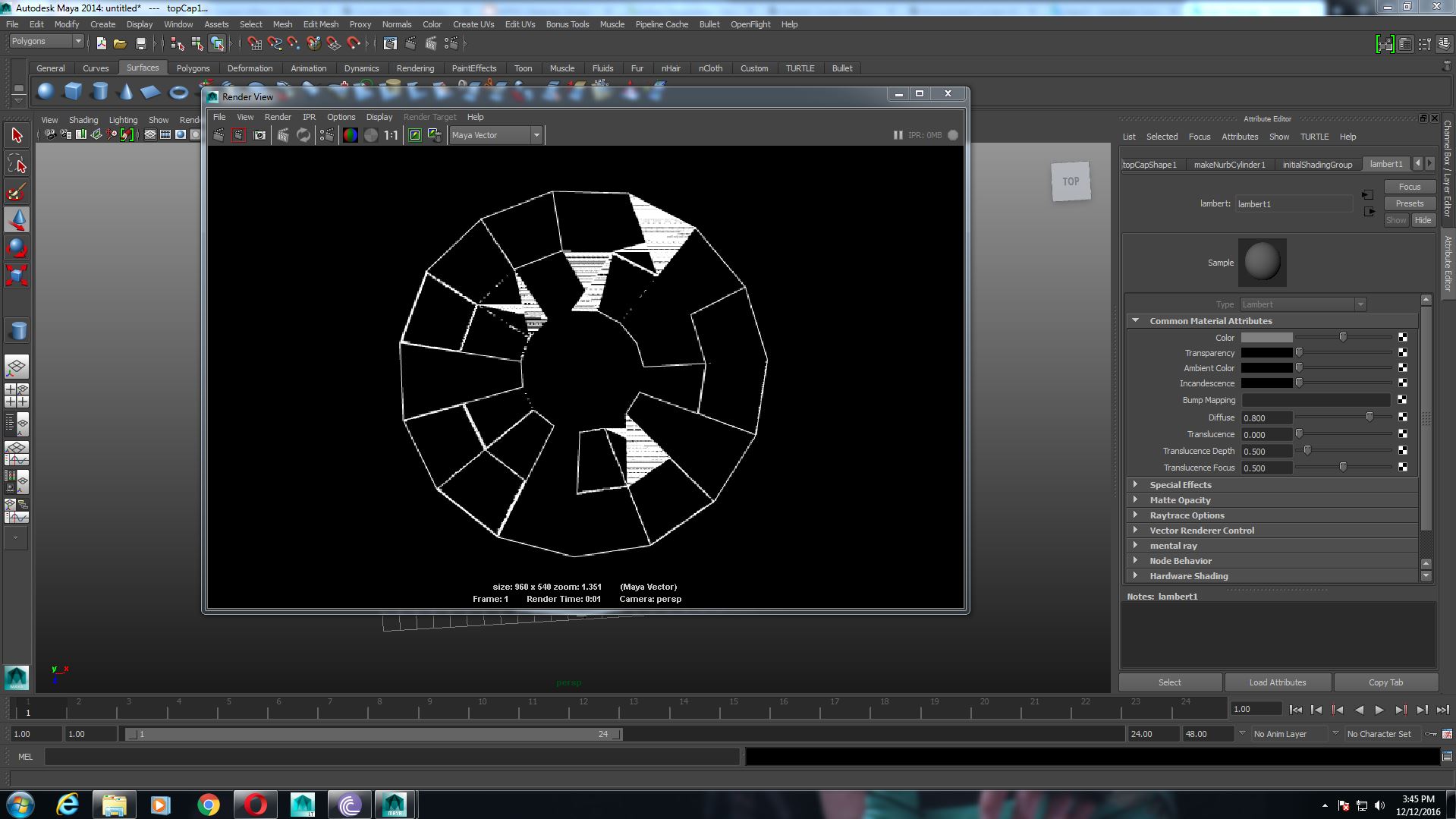Toggle the Keep Image button in Render View
The width and height of the screenshot is (1456, 819).
tap(414, 134)
